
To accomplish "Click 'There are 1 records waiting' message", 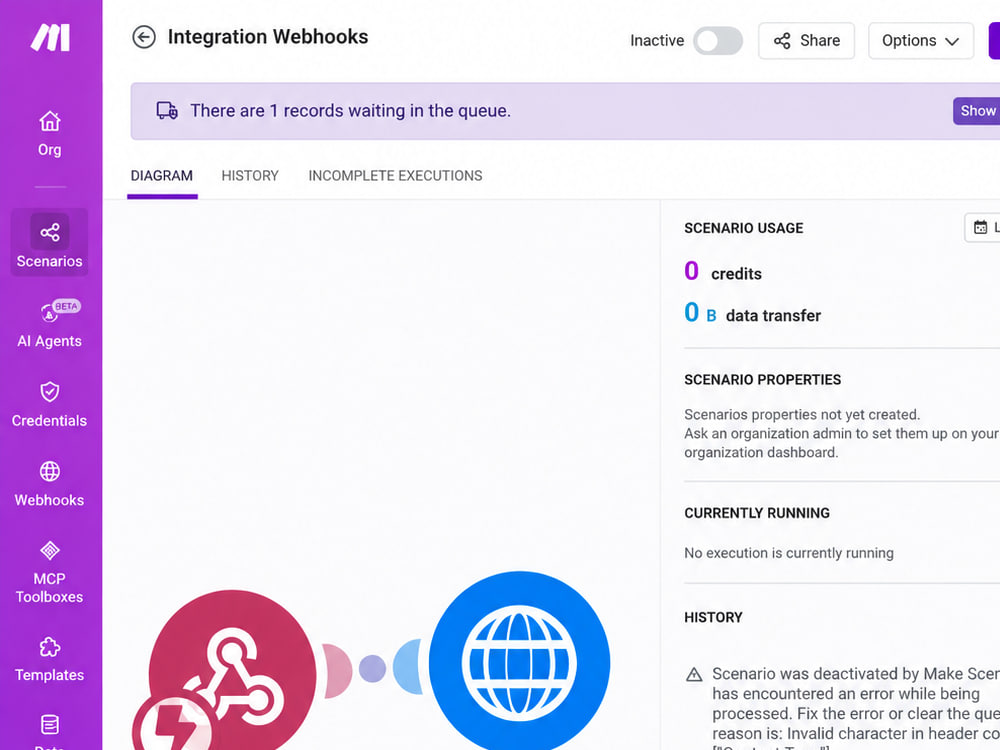I will coord(350,111).
